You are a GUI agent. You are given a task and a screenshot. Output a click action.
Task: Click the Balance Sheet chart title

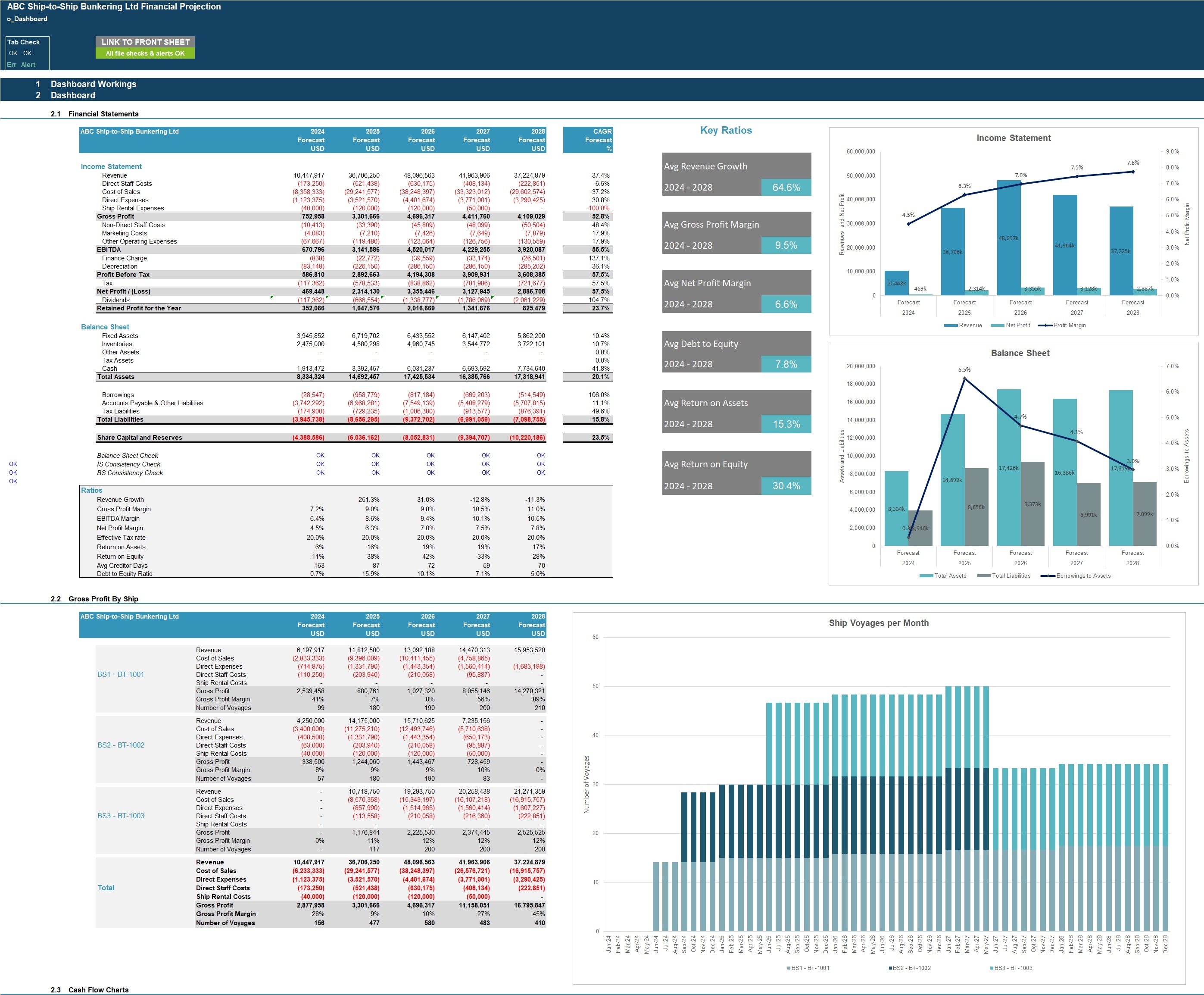point(1020,354)
